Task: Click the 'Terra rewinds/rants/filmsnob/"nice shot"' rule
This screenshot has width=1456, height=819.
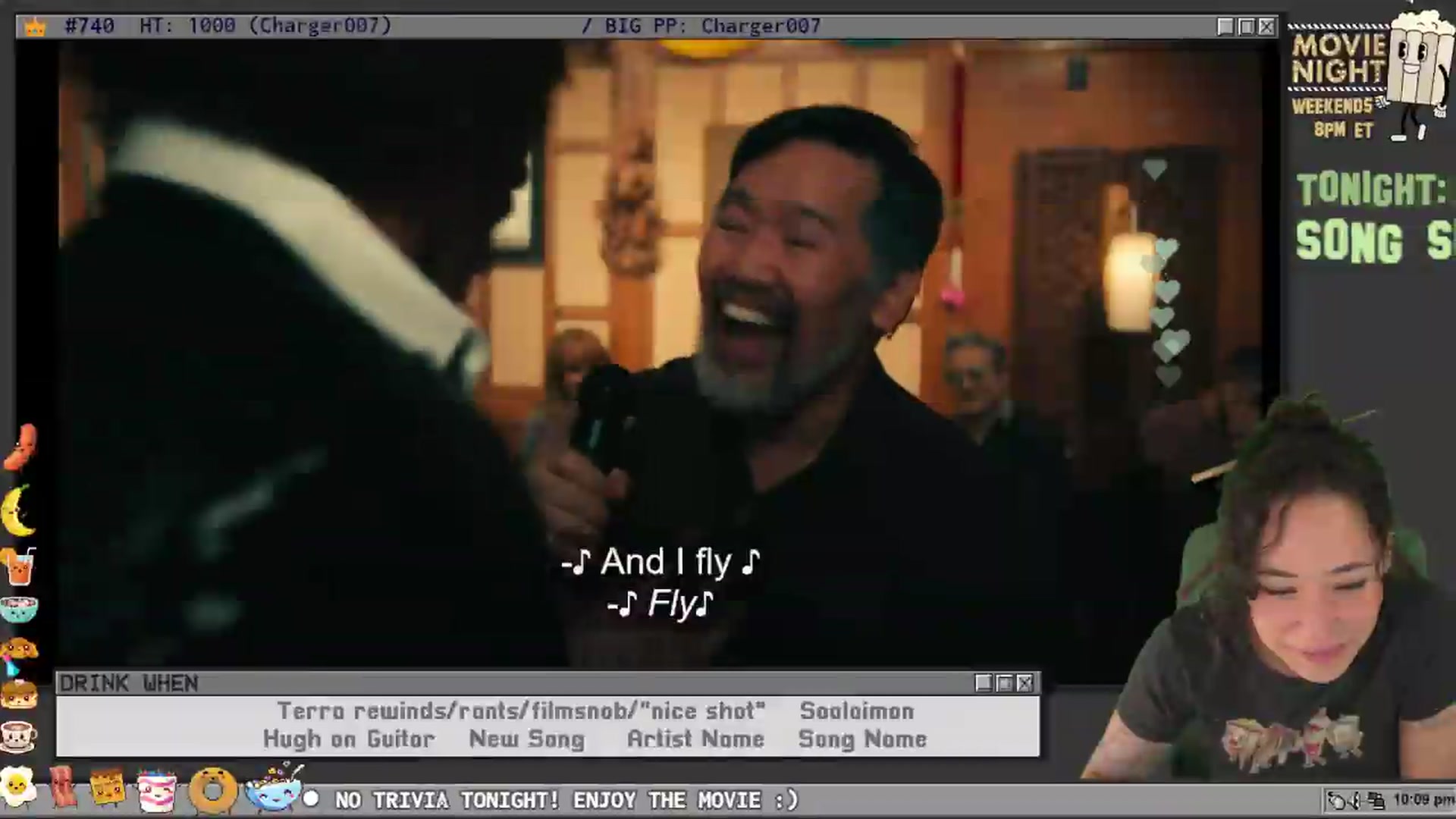Action: (x=522, y=711)
